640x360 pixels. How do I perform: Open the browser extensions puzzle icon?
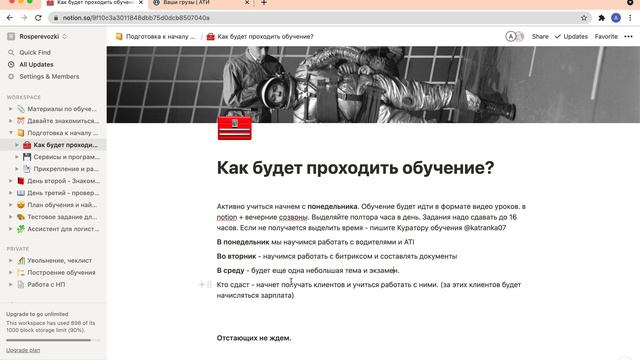click(x=602, y=18)
